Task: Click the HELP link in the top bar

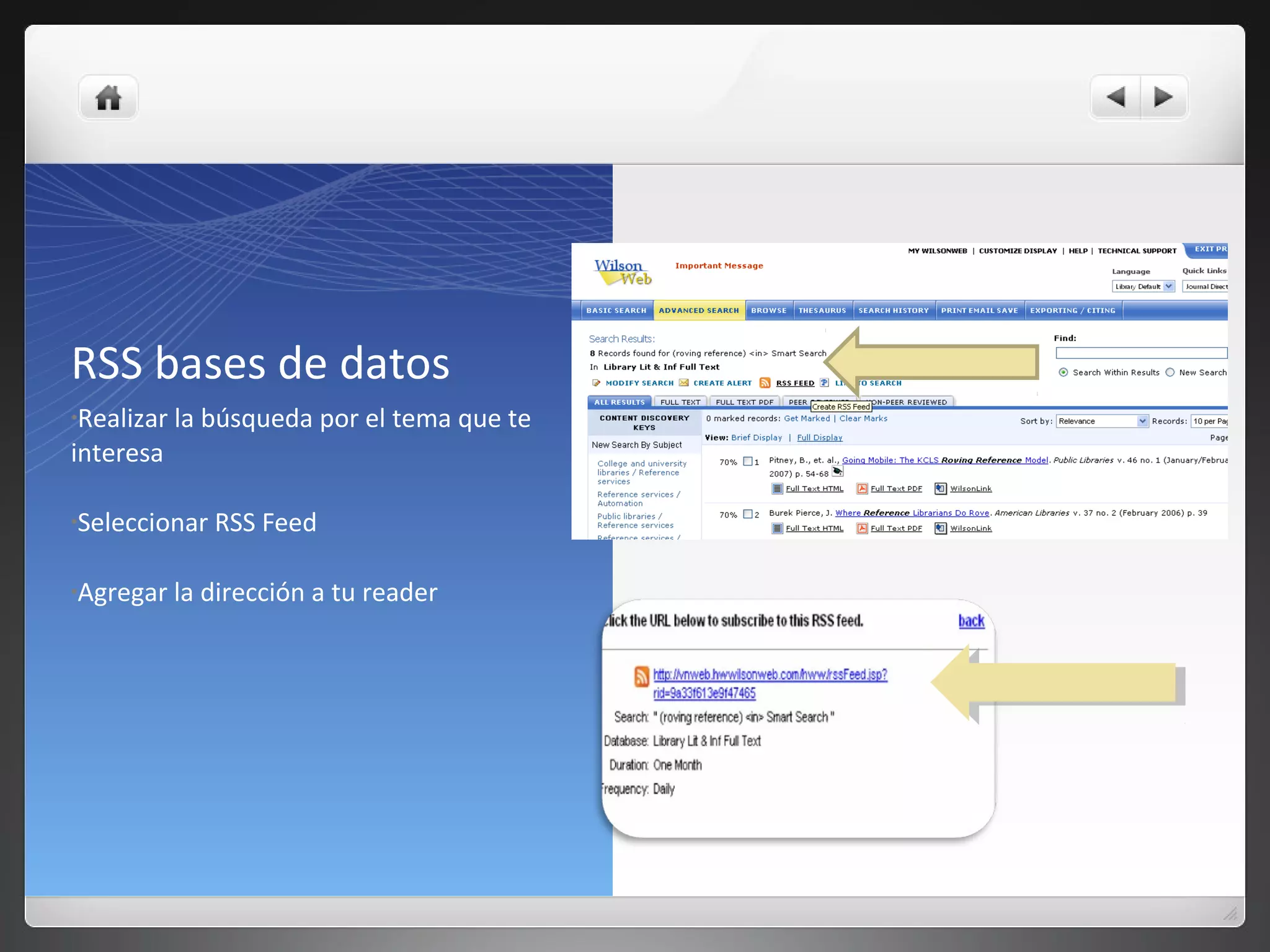Action: pos(1078,251)
